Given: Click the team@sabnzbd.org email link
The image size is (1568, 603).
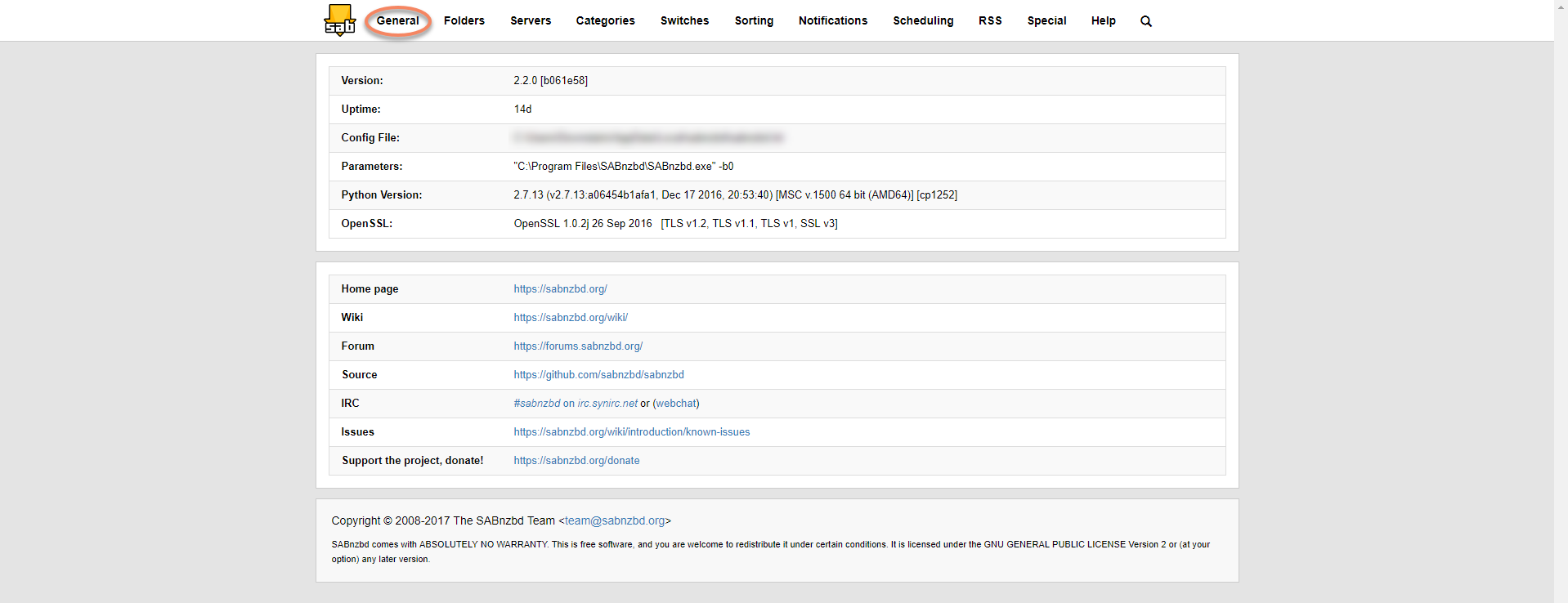Looking at the screenshot, I should 615,520.
